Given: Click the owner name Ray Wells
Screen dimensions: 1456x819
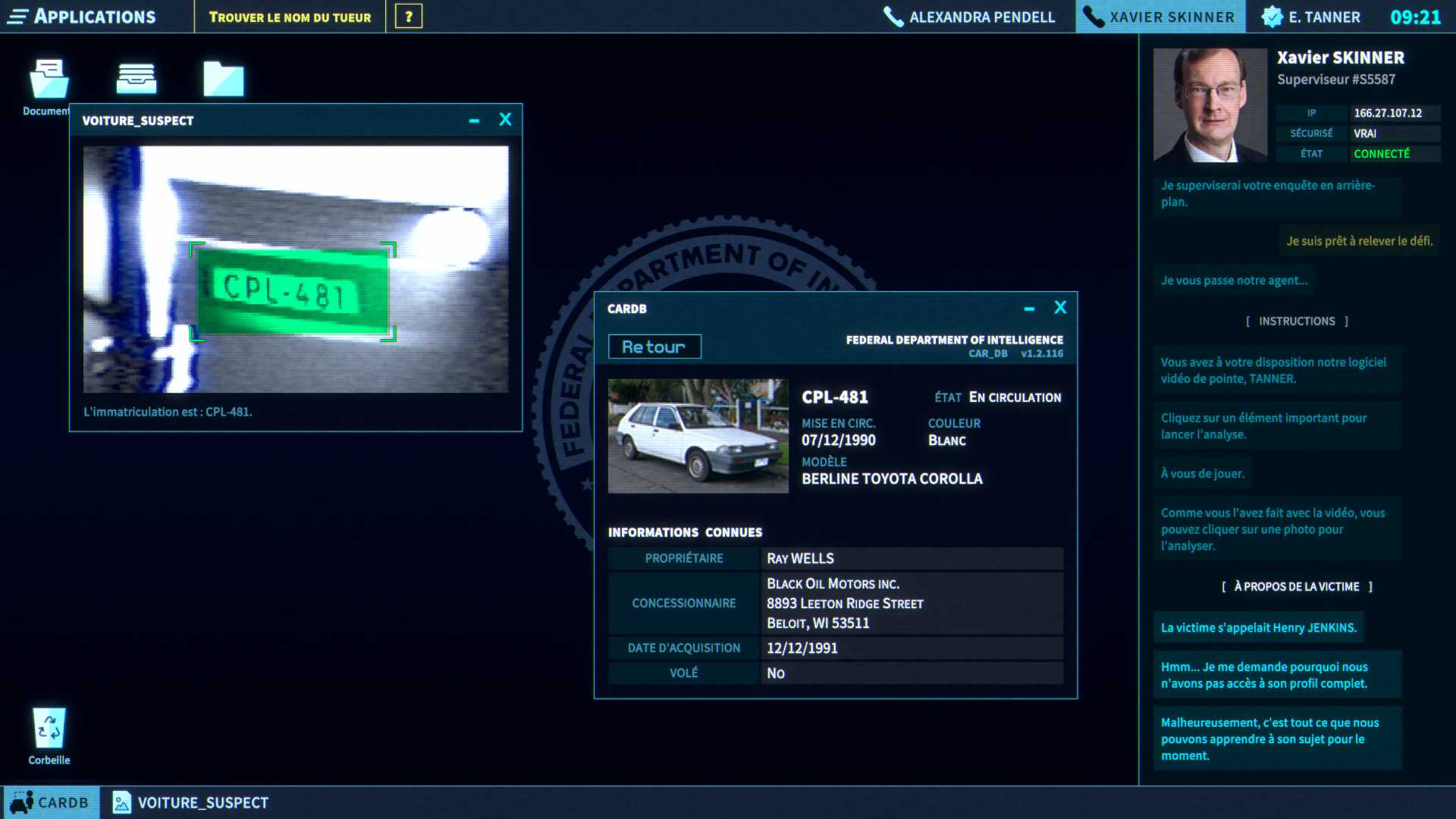Looking at the screenshot, I should click(x=800, y=559).
